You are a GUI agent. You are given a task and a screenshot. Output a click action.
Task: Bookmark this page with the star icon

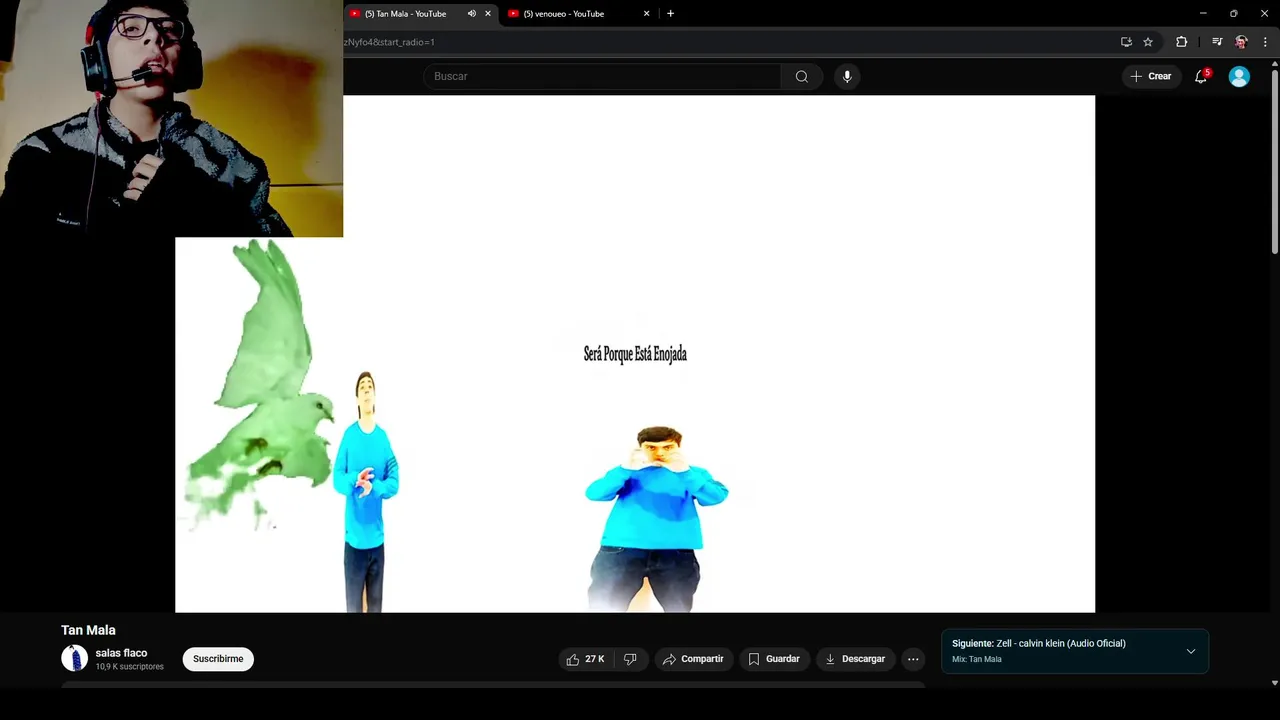[1148, 42]
